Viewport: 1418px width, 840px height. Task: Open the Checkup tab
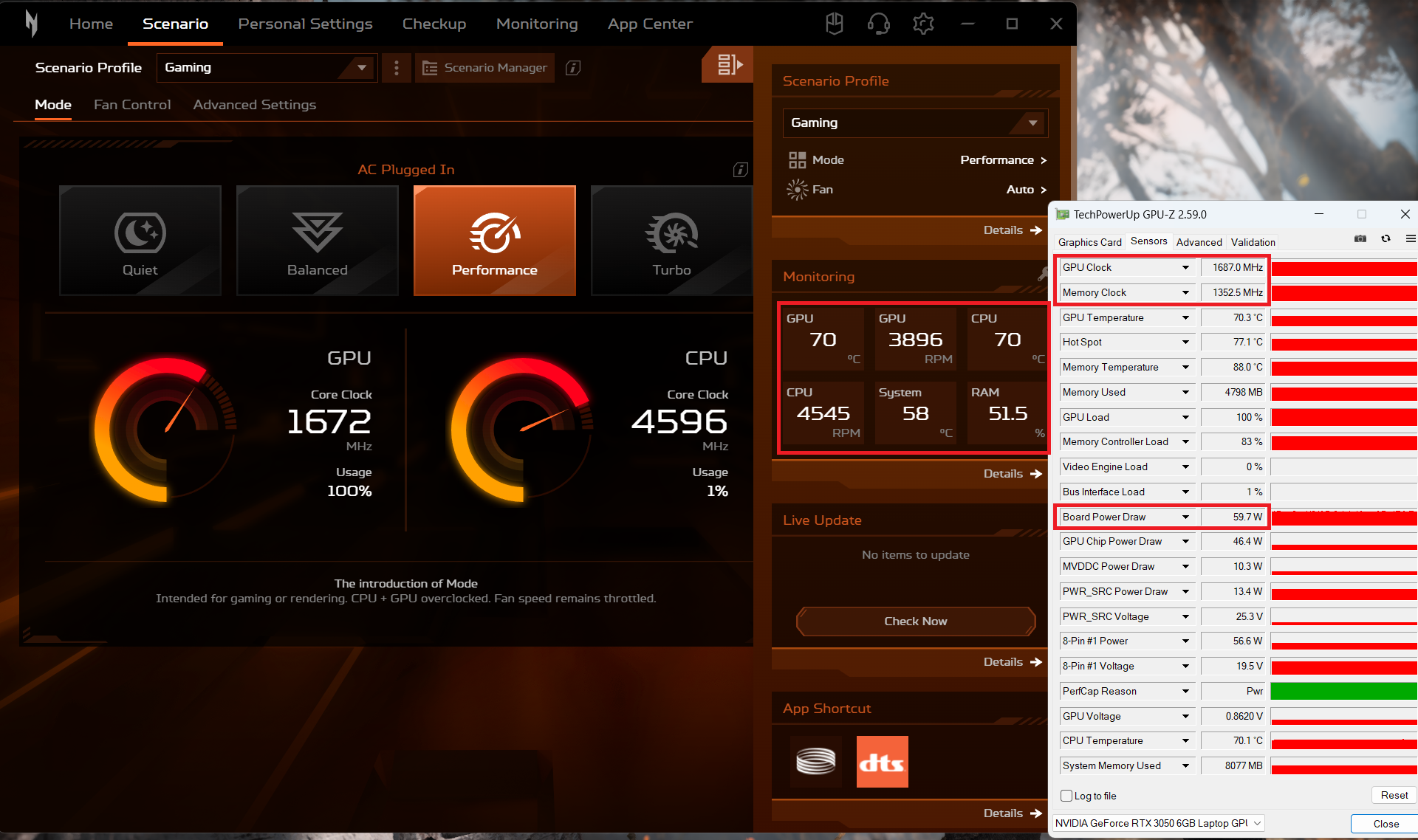tap(434, 24)
